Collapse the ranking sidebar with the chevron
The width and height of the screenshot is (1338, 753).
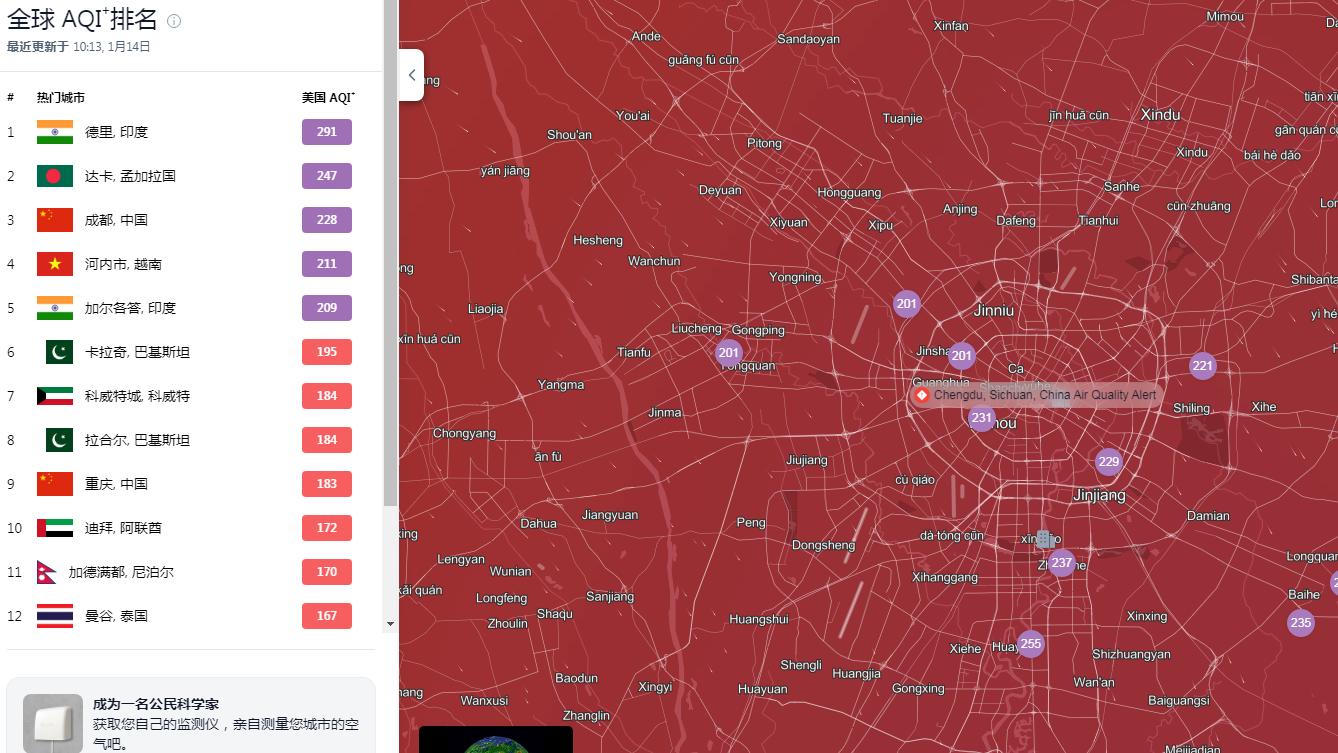[x=412, y=75]
